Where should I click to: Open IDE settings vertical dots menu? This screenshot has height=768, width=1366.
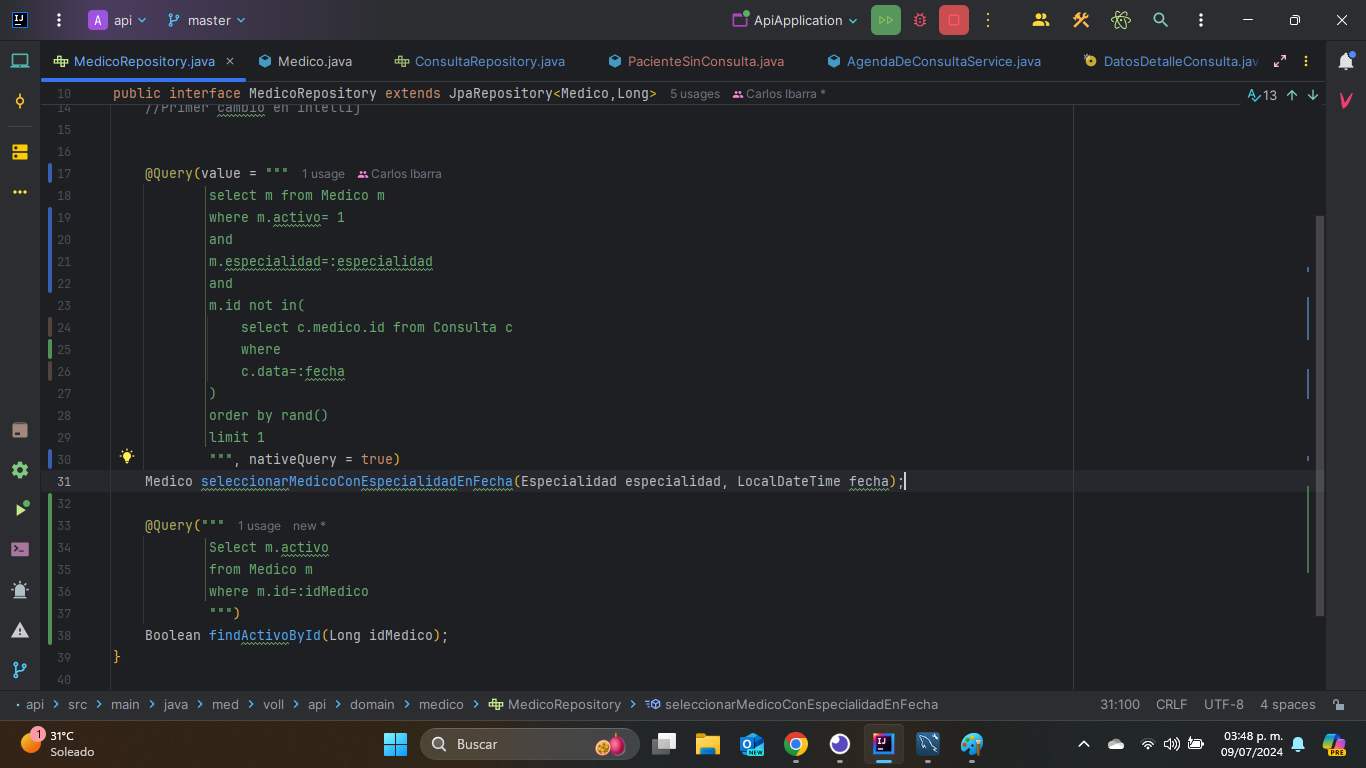(1200, 20)
